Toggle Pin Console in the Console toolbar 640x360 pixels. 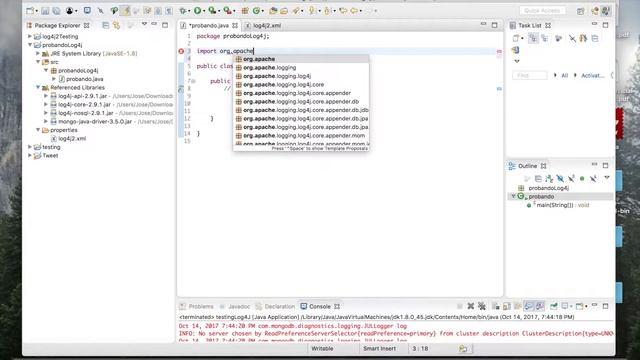[553, 306]
